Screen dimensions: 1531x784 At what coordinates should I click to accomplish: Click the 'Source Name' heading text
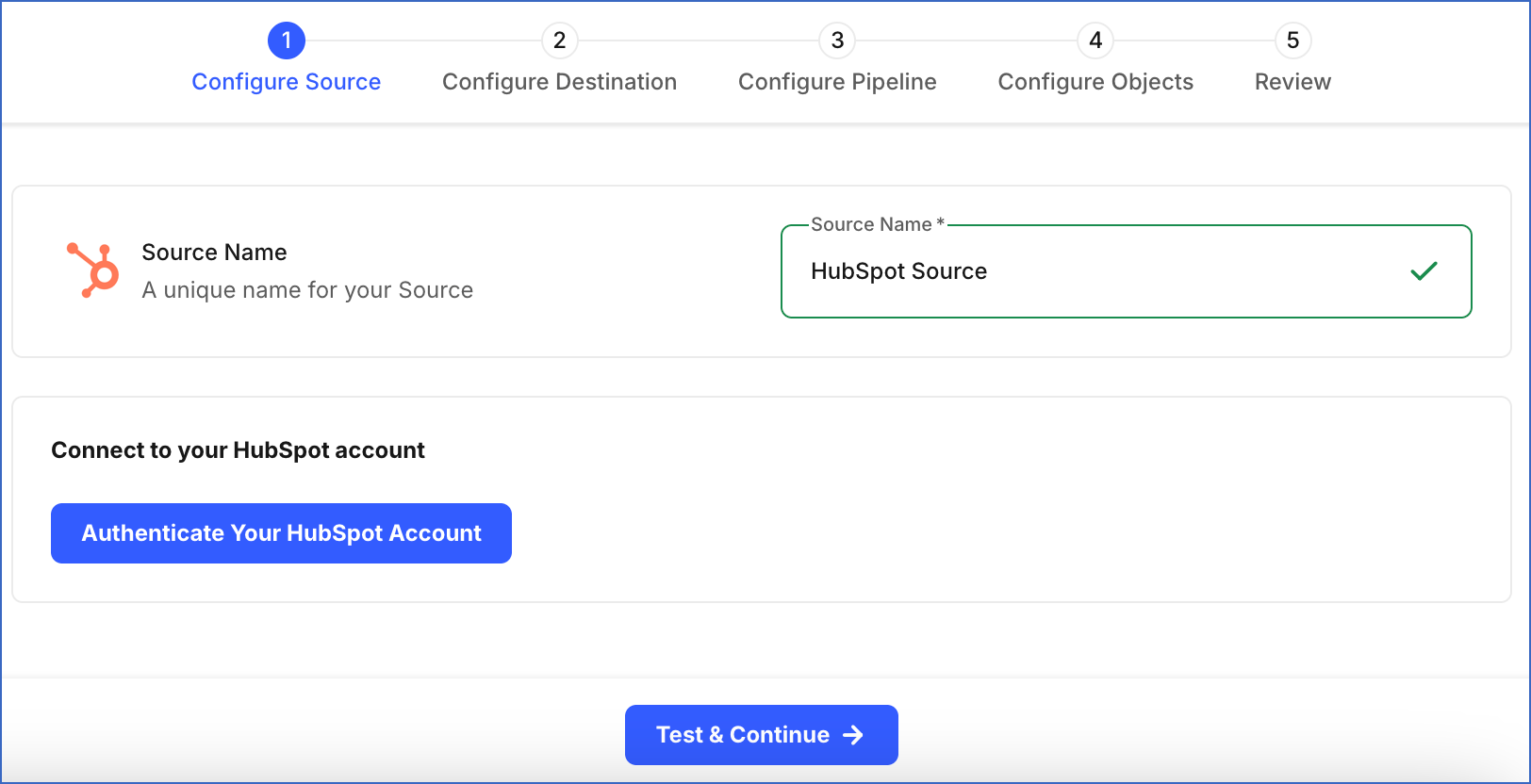click(x=214, y=253)
